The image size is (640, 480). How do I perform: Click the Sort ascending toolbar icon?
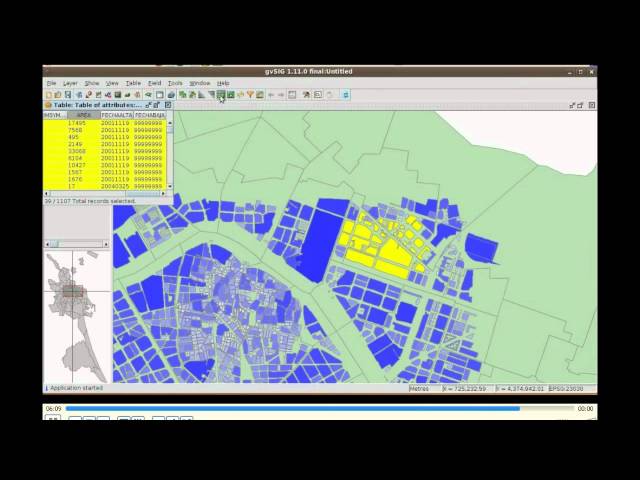coord(202,95)
